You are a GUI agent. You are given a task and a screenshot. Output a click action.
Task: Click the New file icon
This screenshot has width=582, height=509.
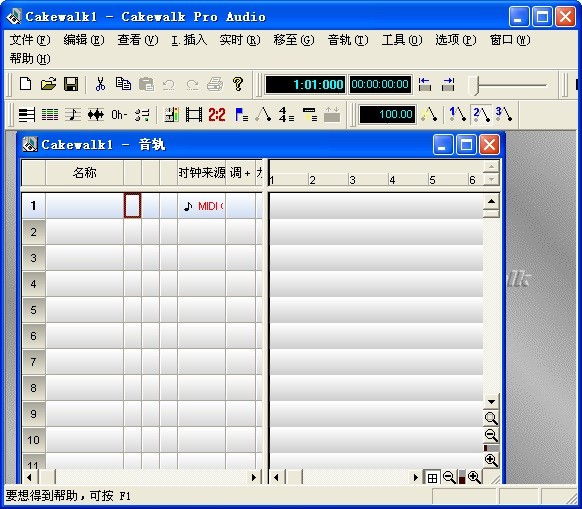pos(25,84)
